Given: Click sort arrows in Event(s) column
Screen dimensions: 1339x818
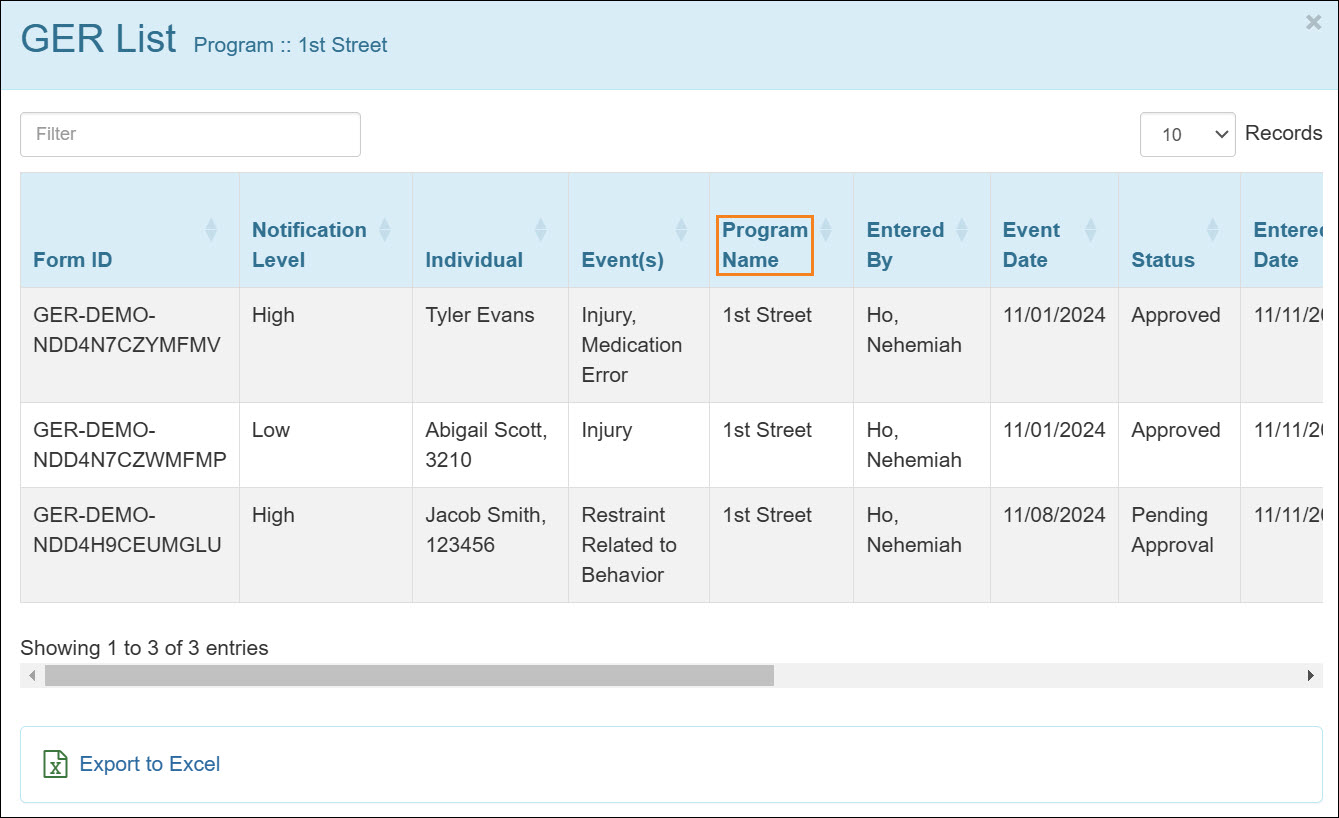Looking at the screenshot, I should [x=682, y=230].
